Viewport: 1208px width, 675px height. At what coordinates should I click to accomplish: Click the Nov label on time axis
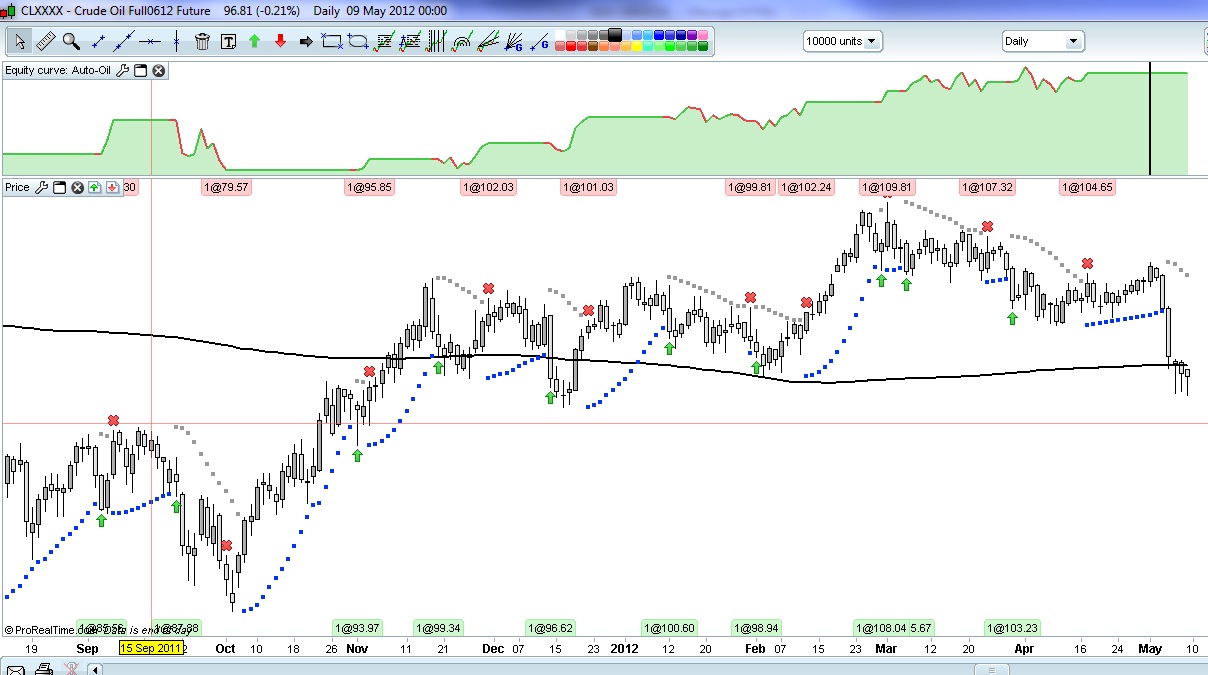[x=357, y=648]
